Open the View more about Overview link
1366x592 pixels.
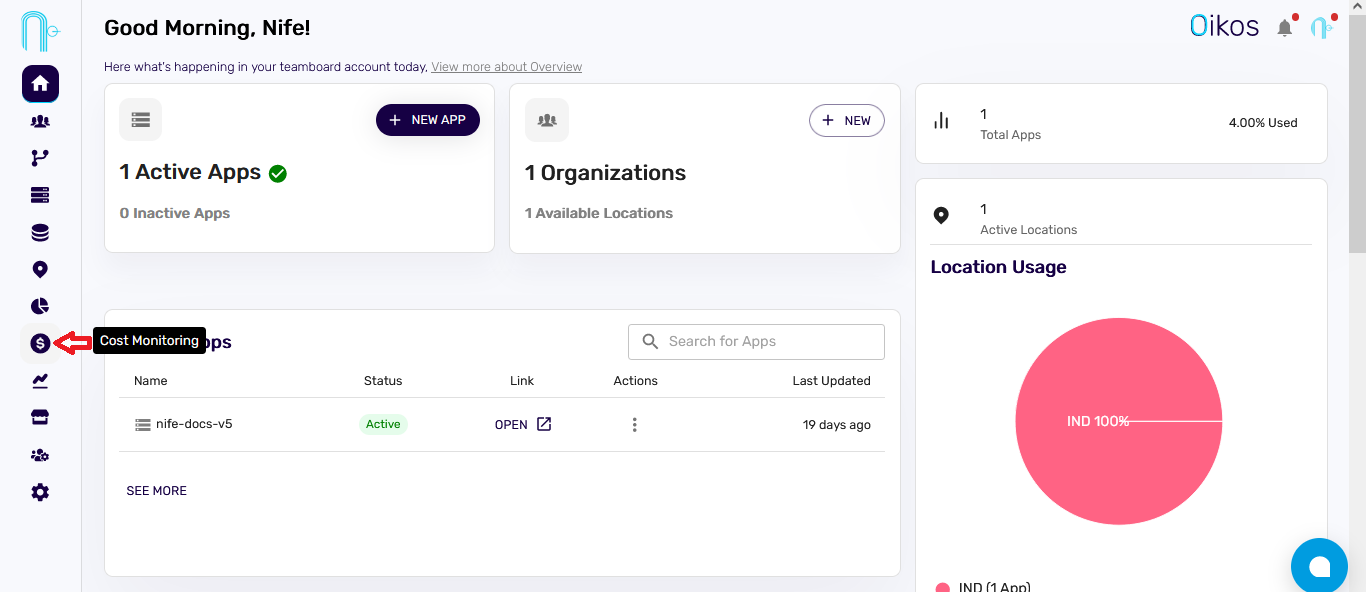506,66
